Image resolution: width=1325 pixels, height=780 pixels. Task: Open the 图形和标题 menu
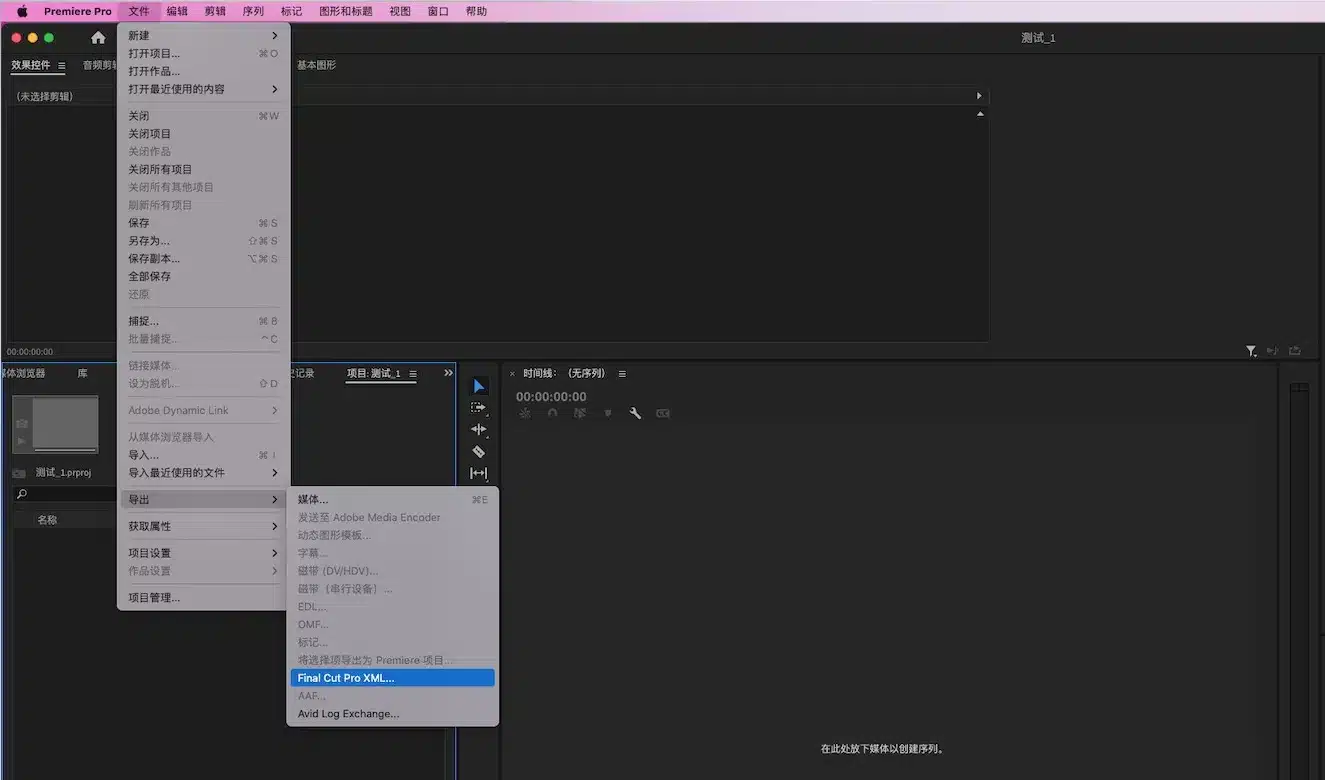[x=346, y=11]
